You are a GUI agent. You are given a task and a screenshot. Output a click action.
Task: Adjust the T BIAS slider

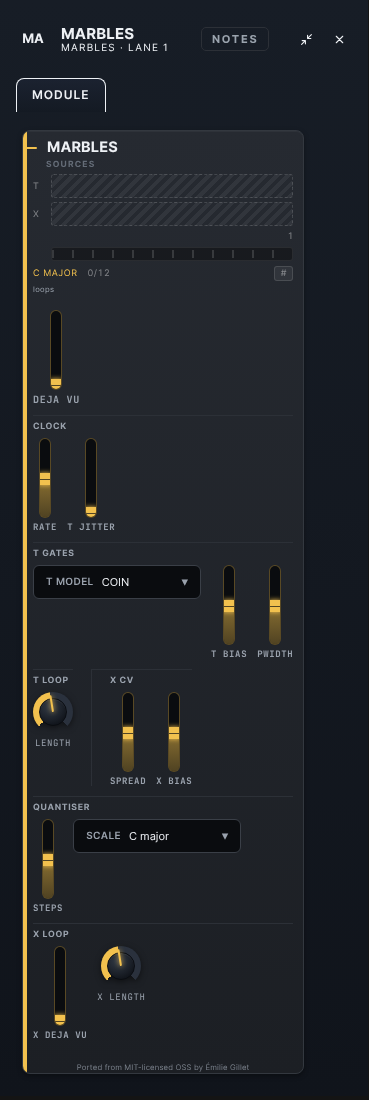tap(229, 605)
